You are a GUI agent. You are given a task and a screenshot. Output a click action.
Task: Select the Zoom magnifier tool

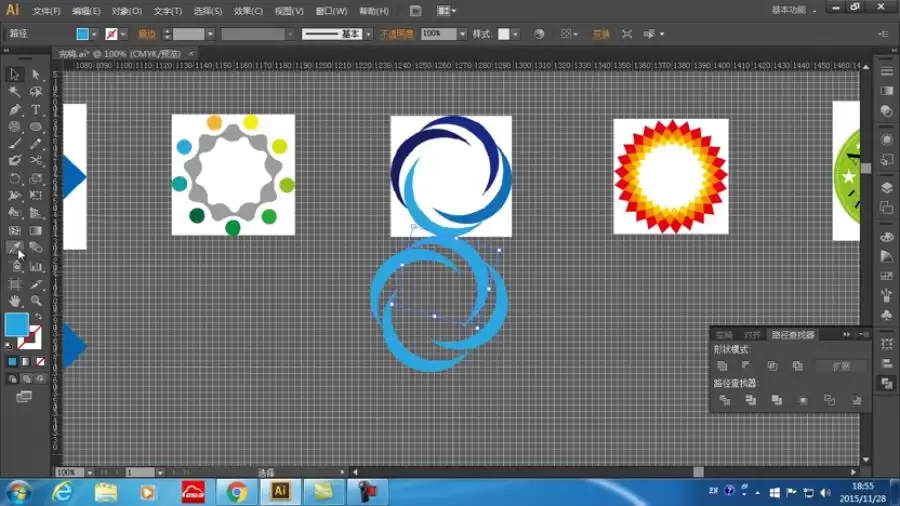[36, 301]
